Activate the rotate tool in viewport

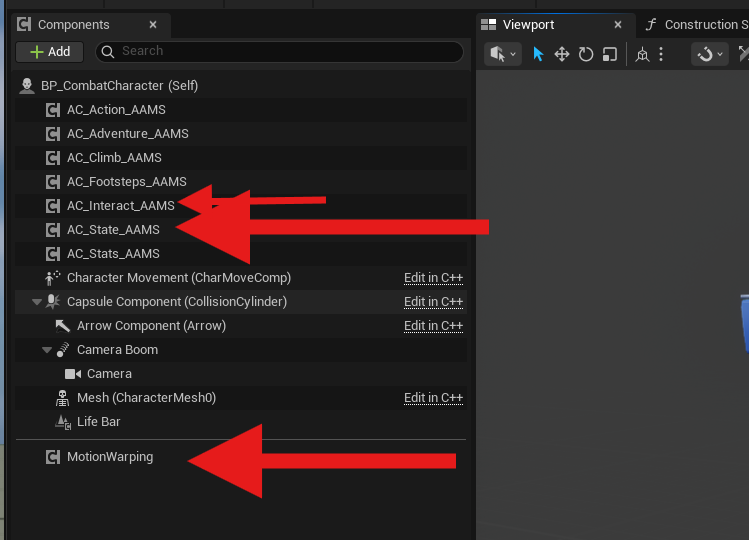coord(586,54)
